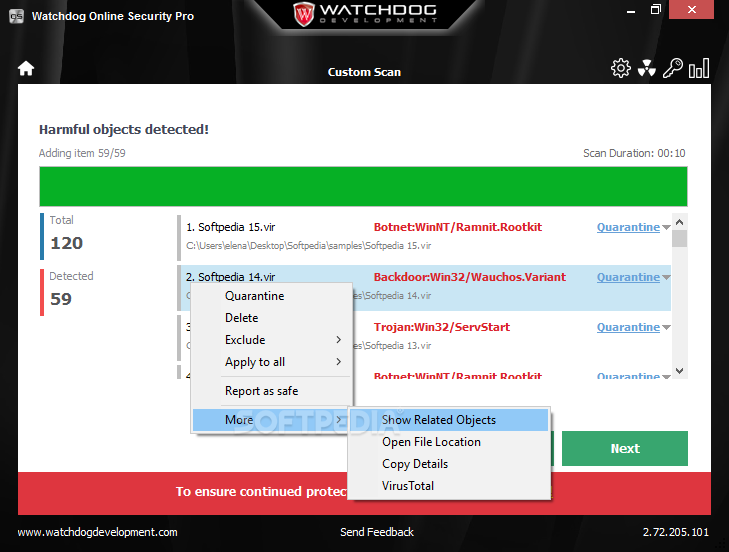Minimize the Watchdog window
Image resolution: width=729 pixels, height=552 pixels.
[630, 10]
